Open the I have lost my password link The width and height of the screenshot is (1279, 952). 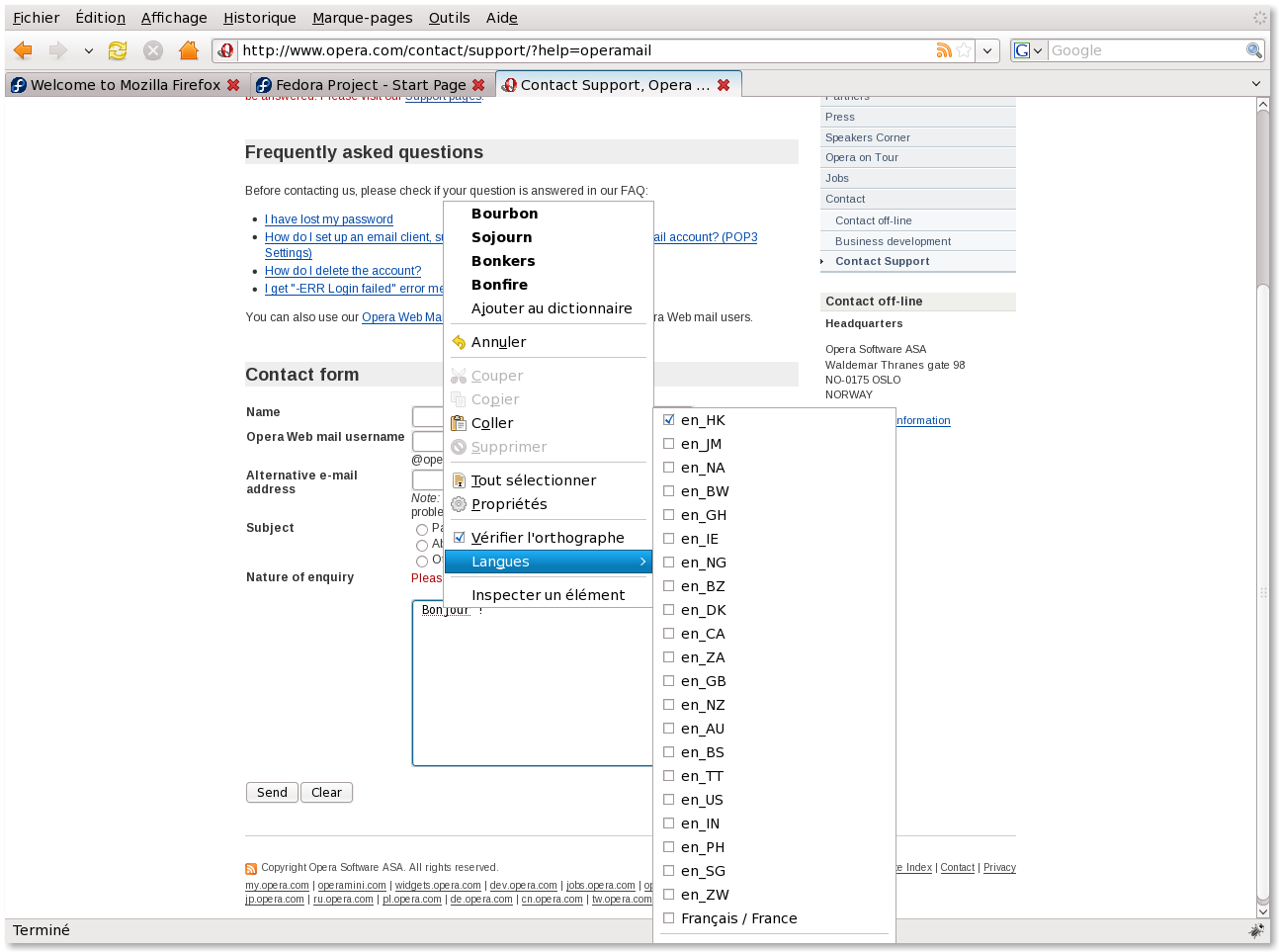pyautogui.click(x=328, y=219)
